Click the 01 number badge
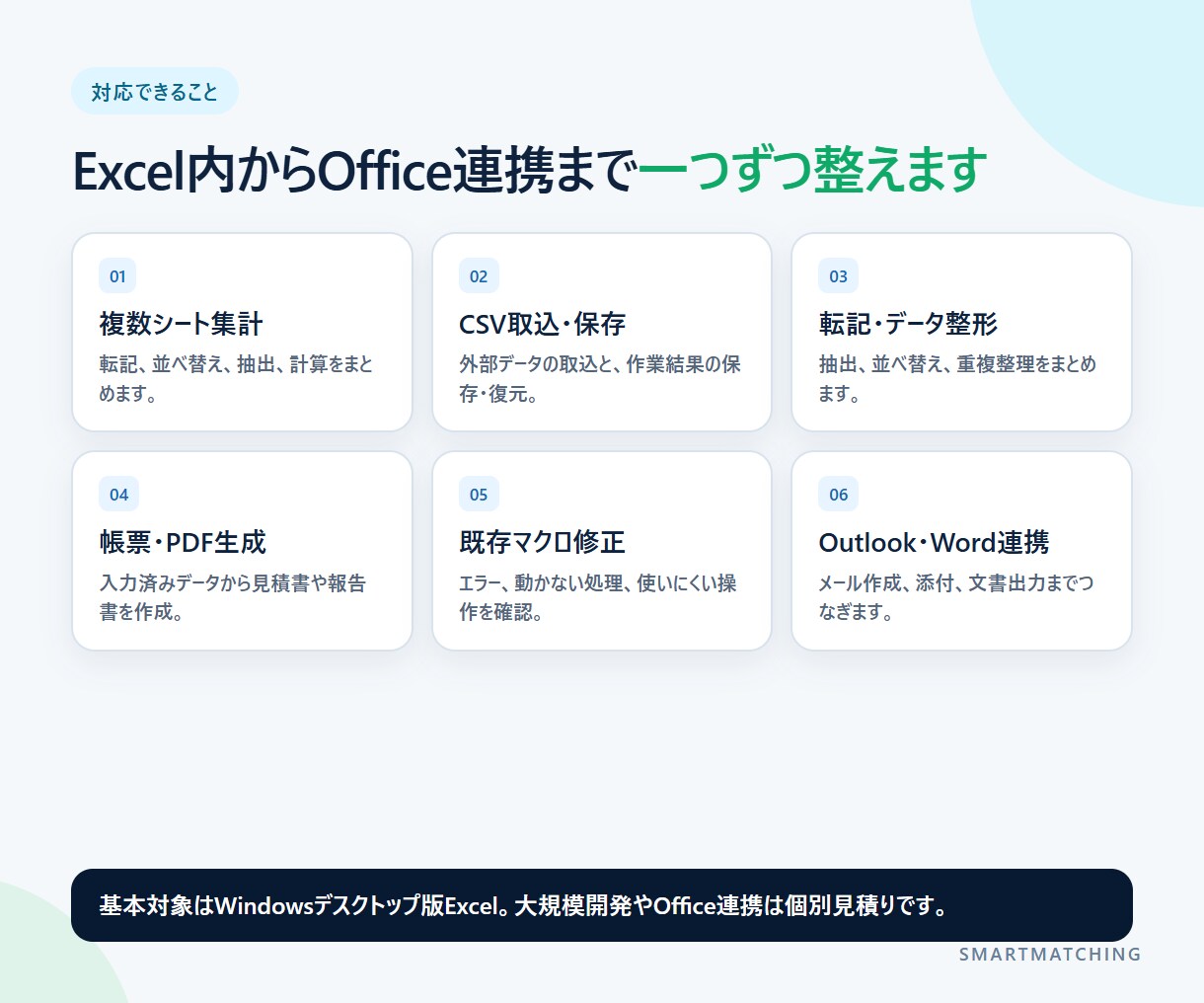 tap(117, 276)
